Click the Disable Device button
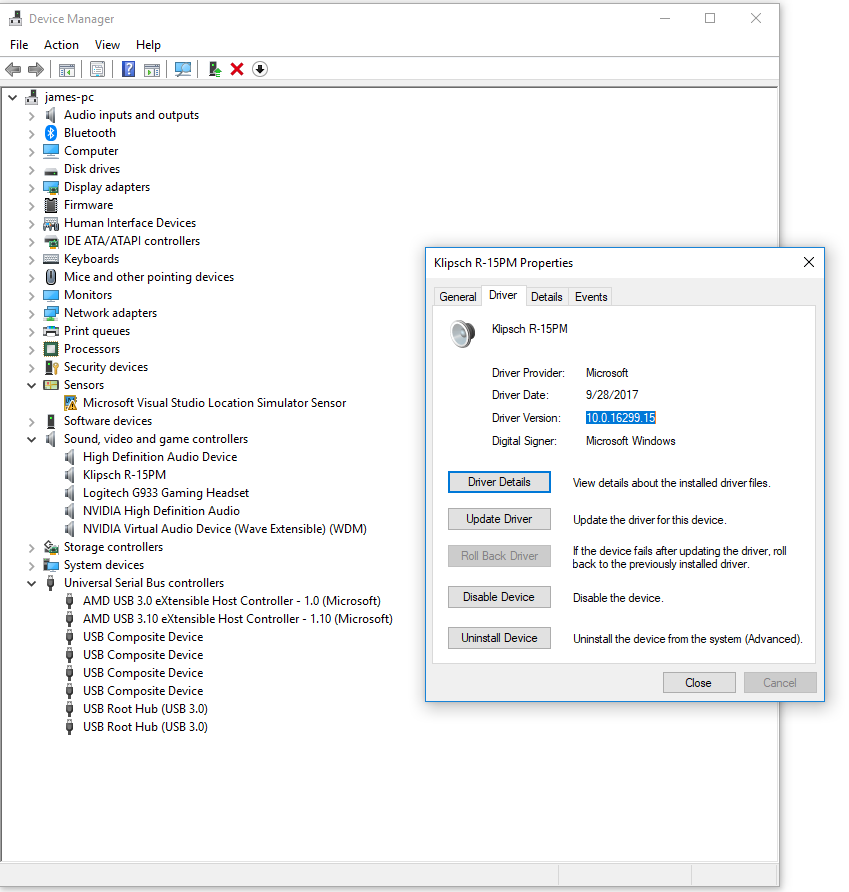Screen dimensions: 849x892 (x=499, y=597)
